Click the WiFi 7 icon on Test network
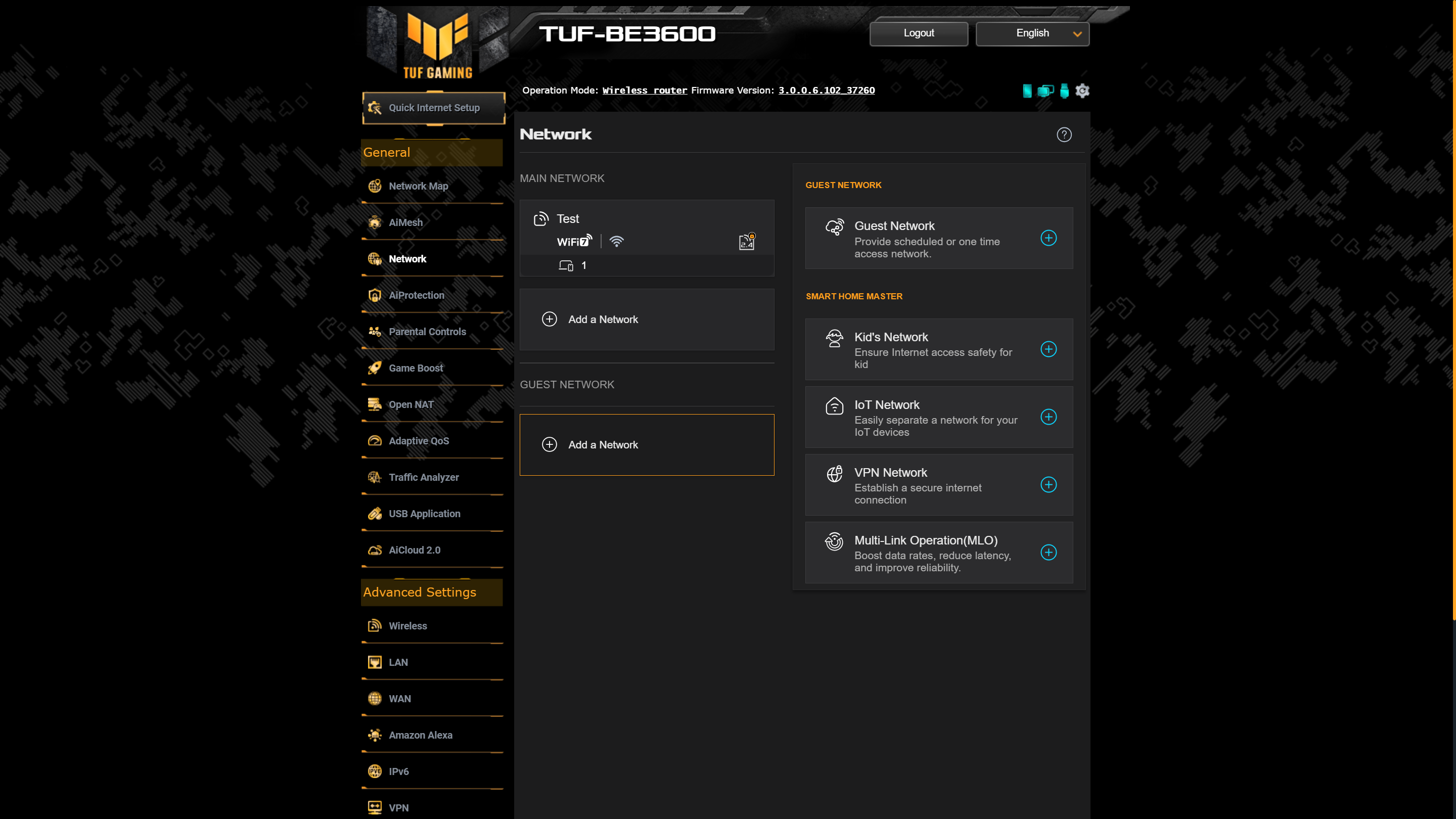Viewport: 1456px width, 819px height. [574, 241]
